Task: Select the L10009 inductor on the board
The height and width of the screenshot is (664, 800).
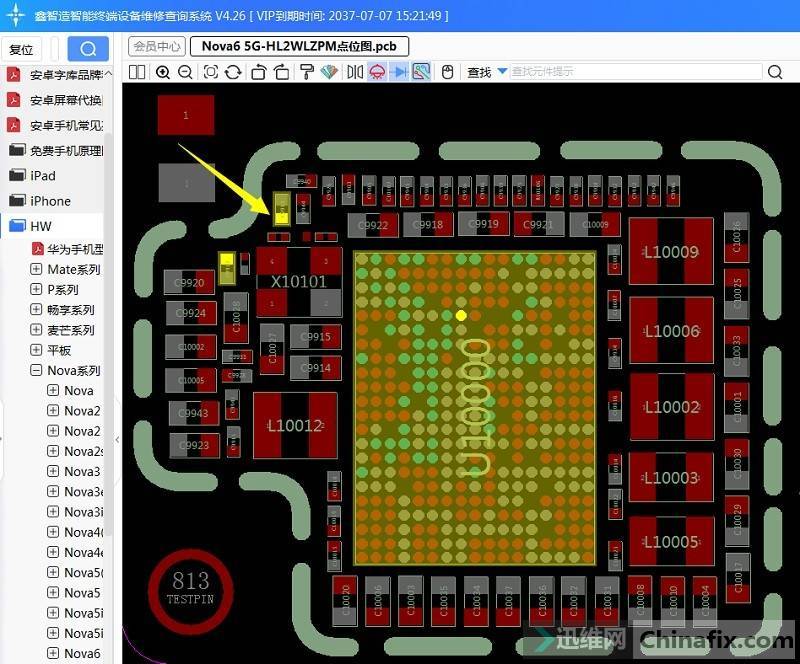Action: 671,251
